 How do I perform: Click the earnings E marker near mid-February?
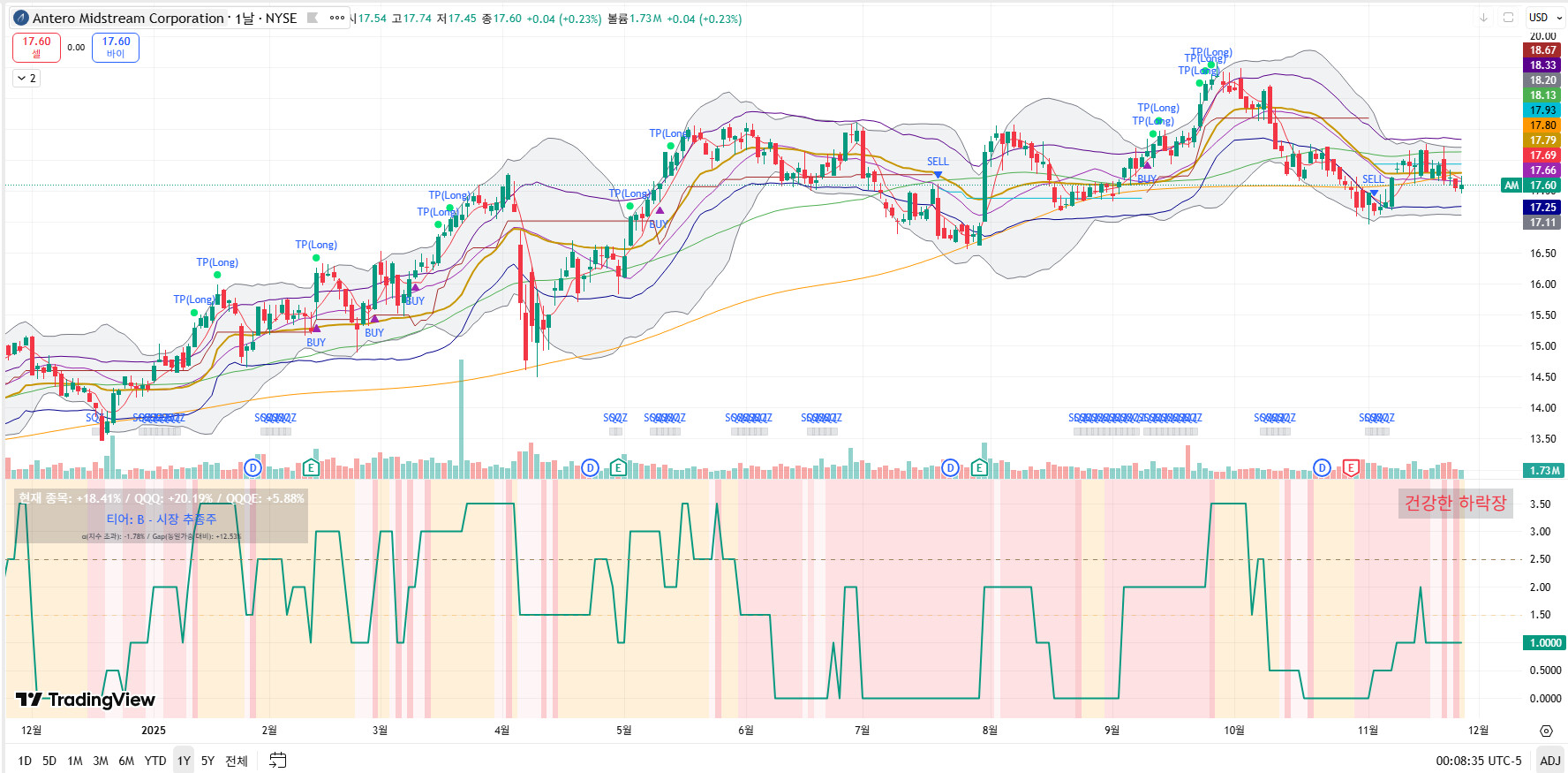tap(311, 467)
